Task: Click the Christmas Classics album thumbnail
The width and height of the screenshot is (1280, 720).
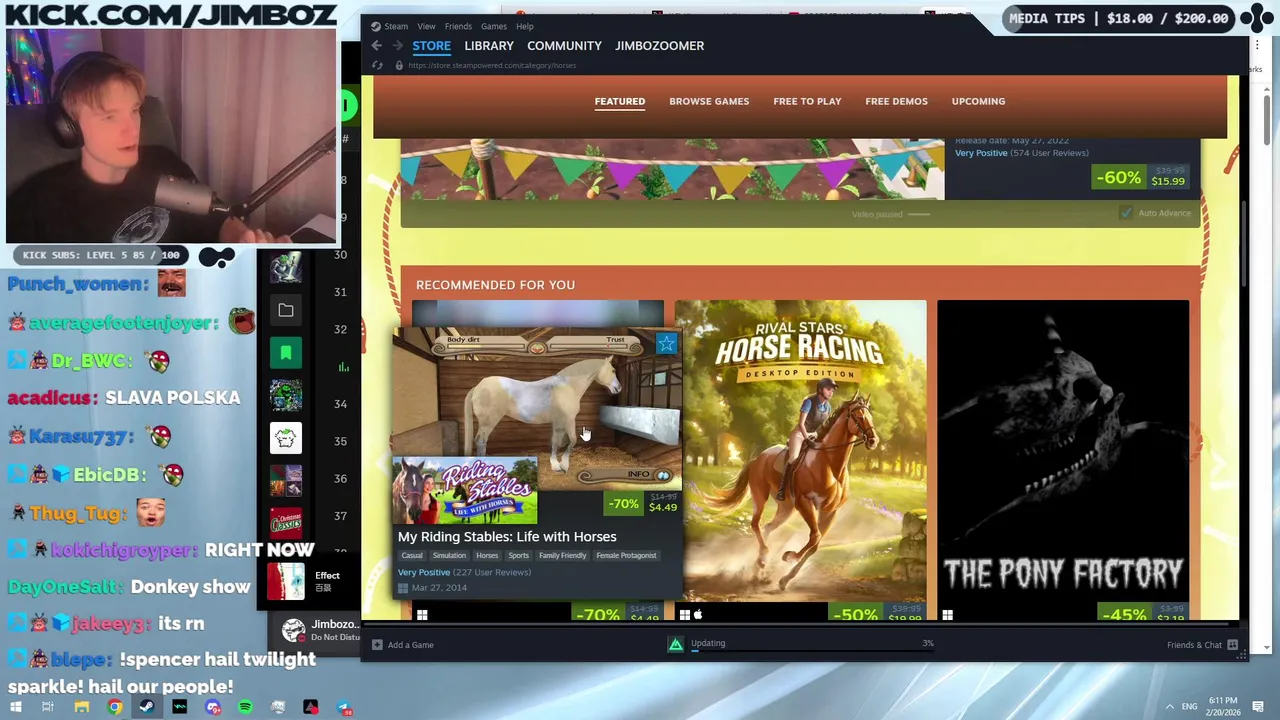Action: coord(286,522)
